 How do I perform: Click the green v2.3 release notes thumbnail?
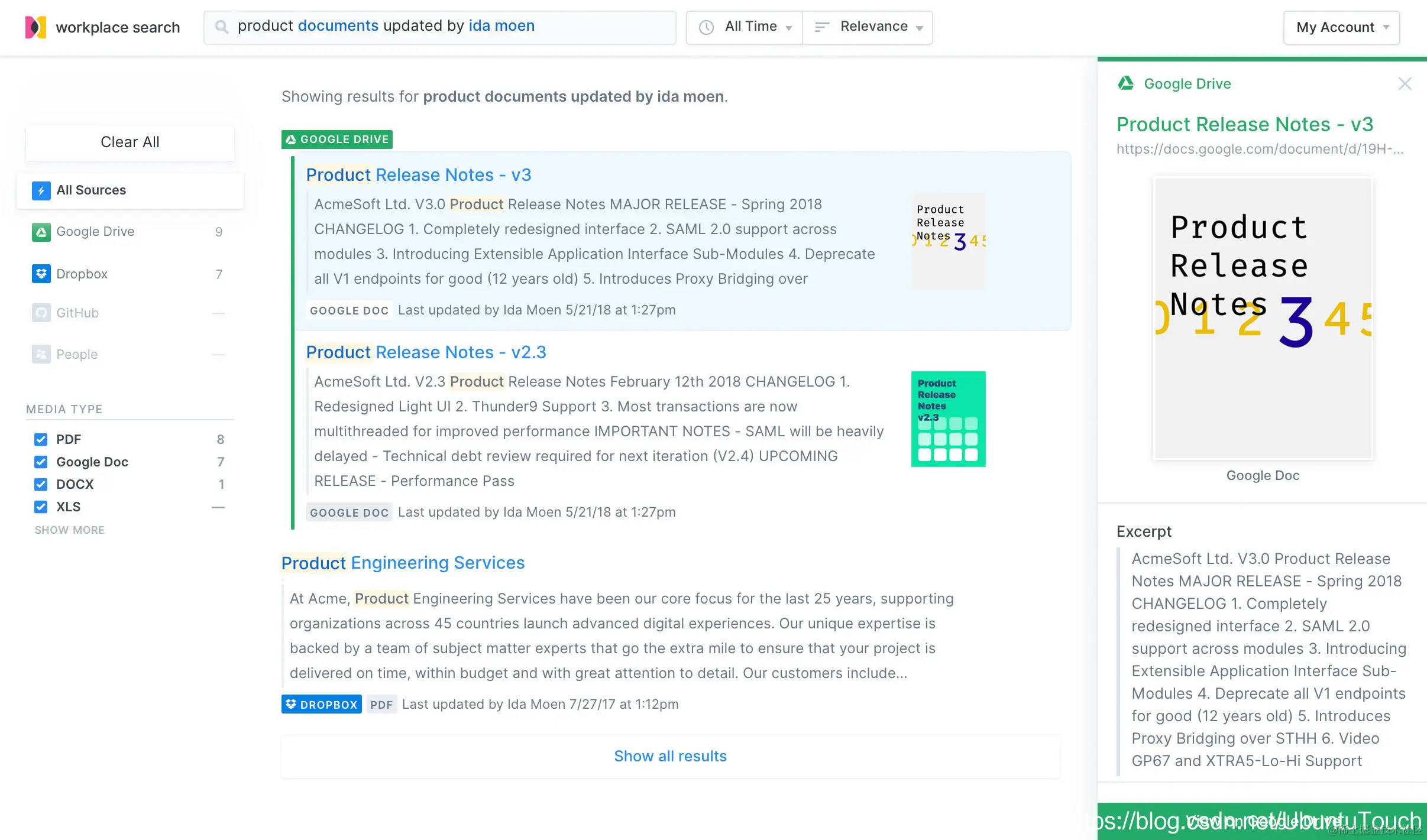tap(948, 419)
